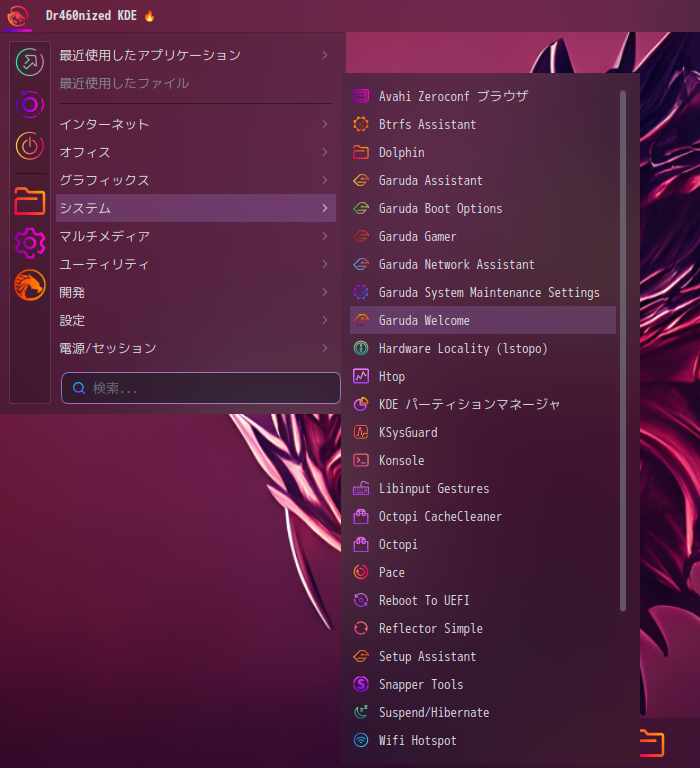This screenshot has height=768, width=700.
Task: Click the settings gear icon in the sidebar
Action: tap(29, 243)
